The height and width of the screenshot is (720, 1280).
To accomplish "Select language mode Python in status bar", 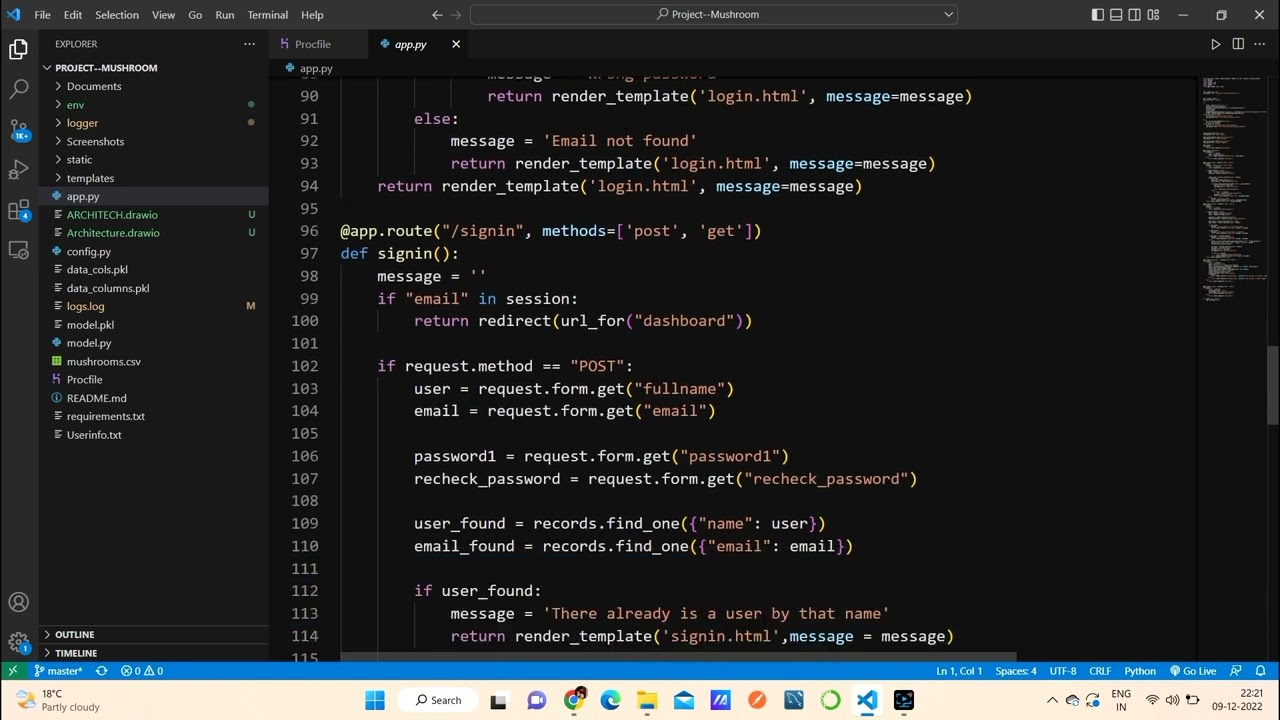I will (1140, 671).
